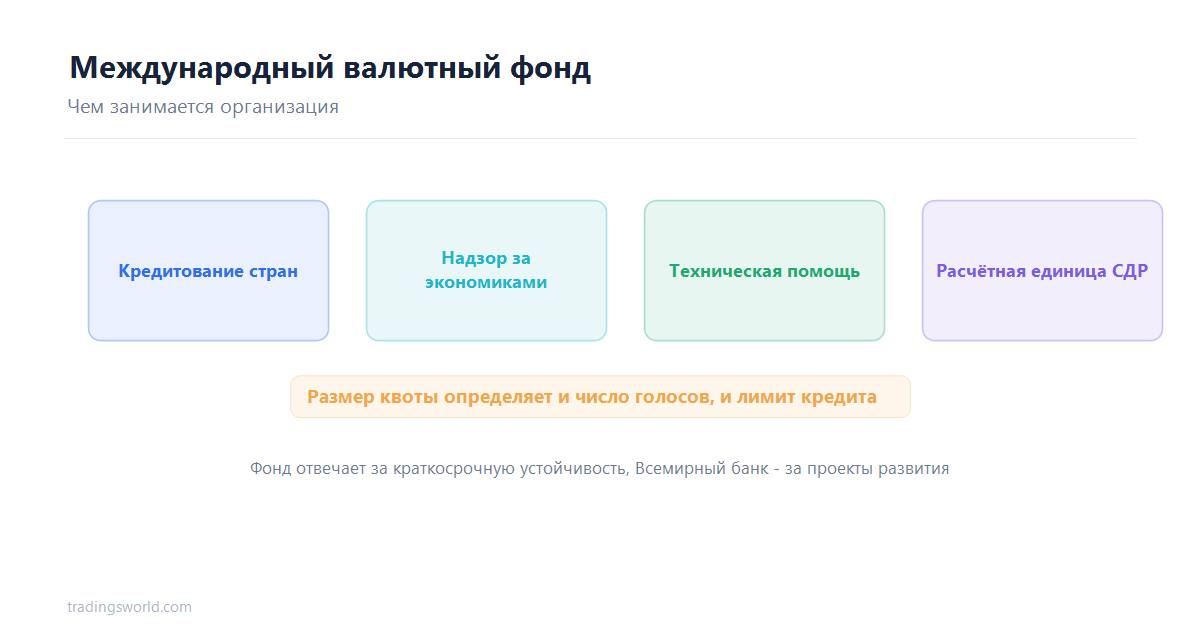Select the "Надзор за экономиками" teal card
Viewport: 1200px width, 640px height.
tap(486, 271)
